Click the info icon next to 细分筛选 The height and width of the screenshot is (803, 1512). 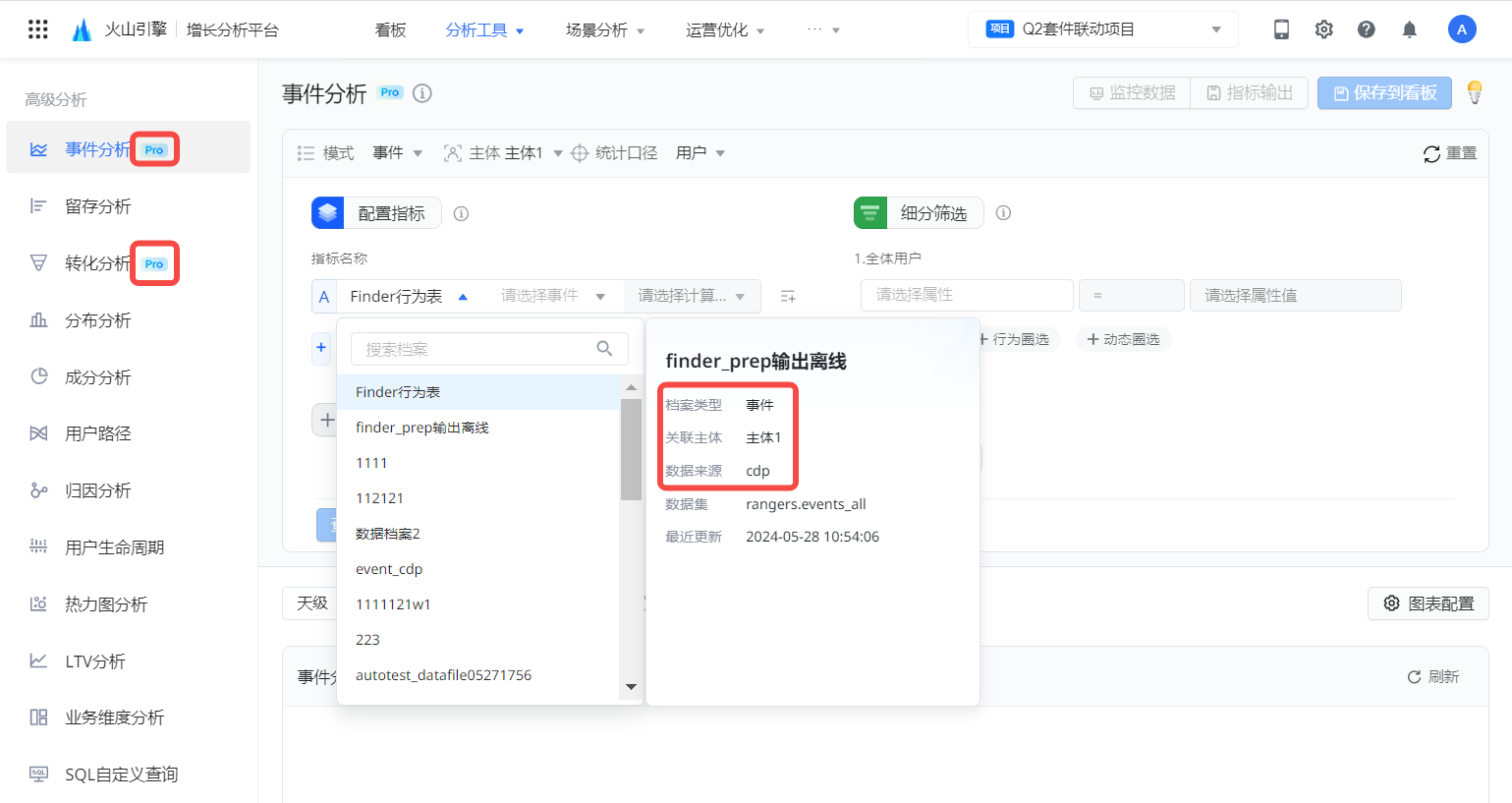tap(1003, 212)
